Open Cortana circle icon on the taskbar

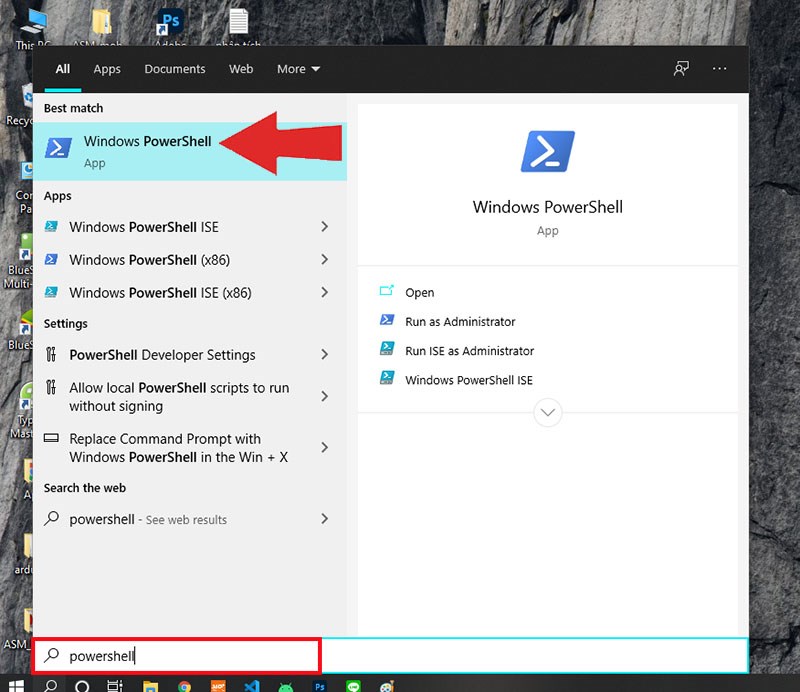click(x=82, y=686)
